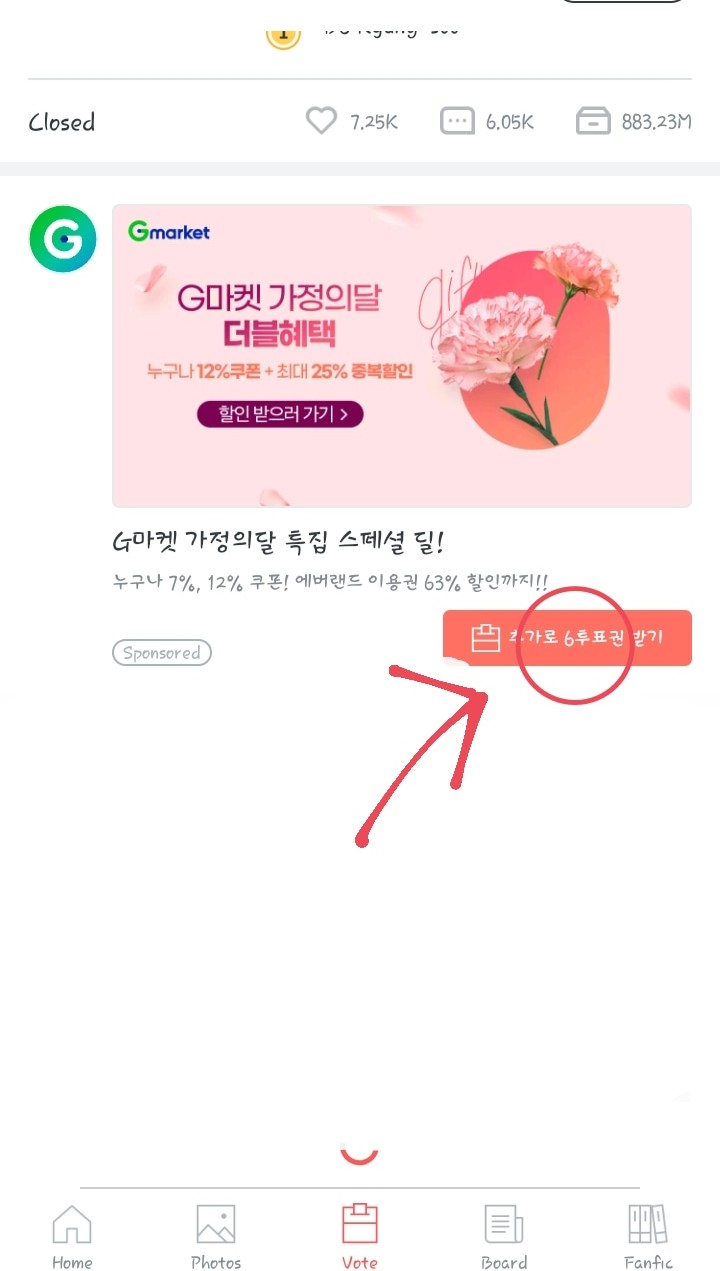Tap 할인 받으러 가기 banner button
This screenshot has height=1271, width=720.
280,414
